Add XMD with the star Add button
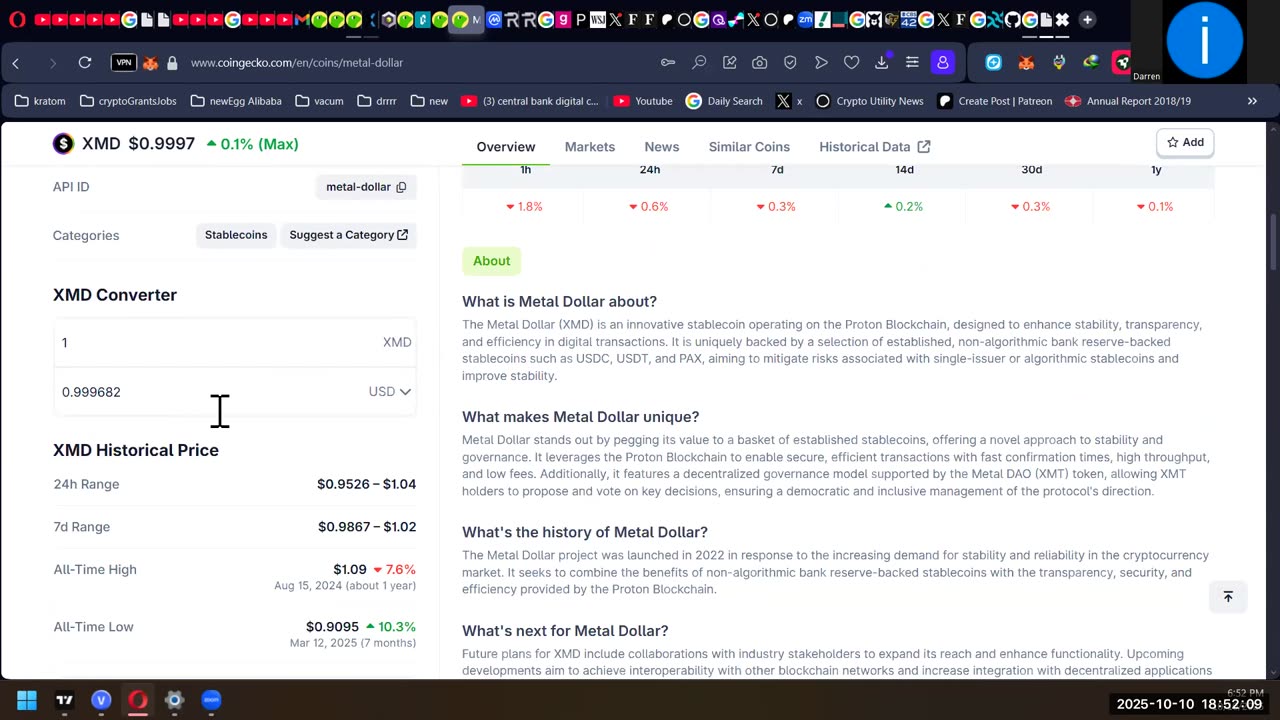 (x=1185, y=143)
